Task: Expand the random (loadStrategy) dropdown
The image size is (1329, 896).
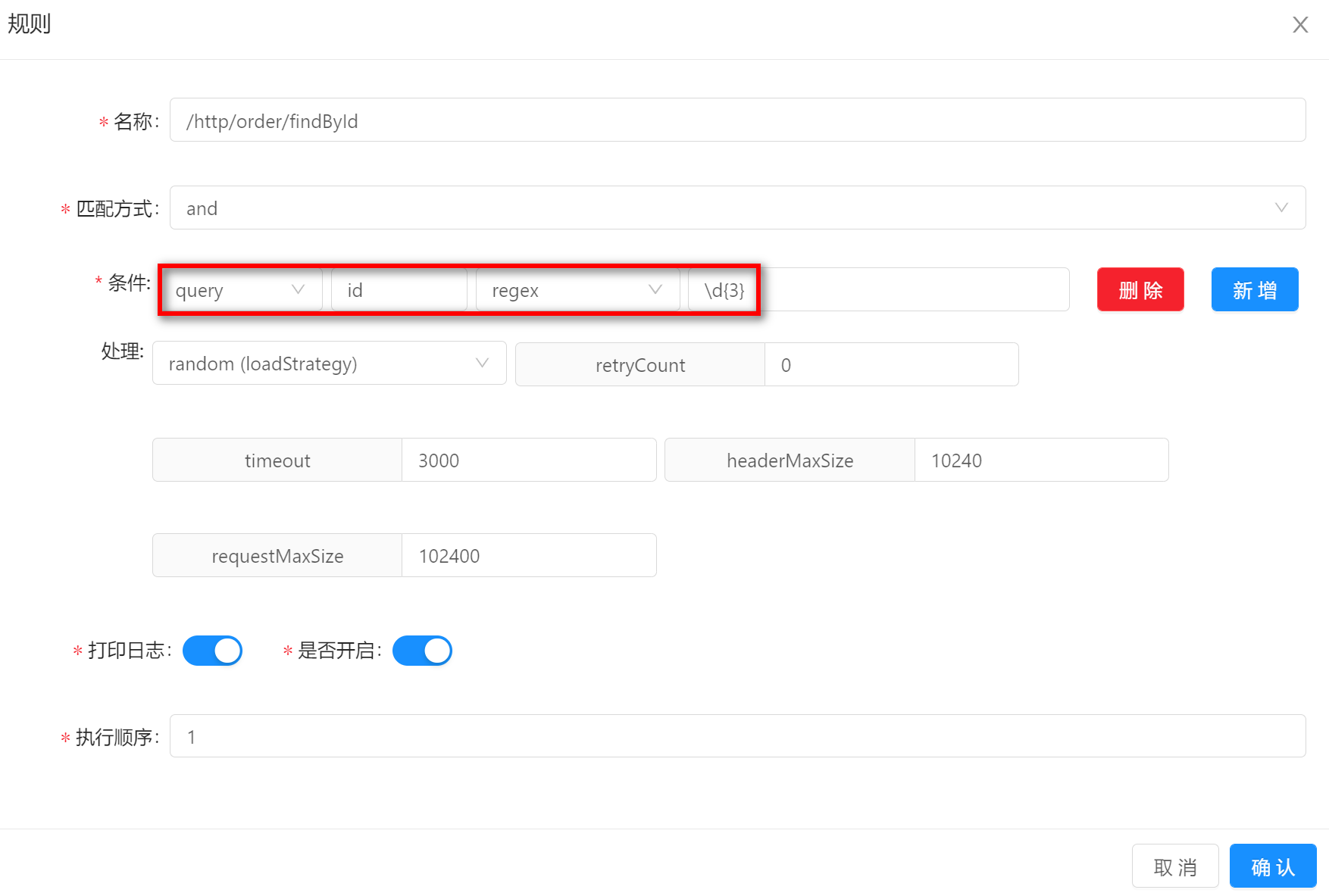Action: [329, 364]
